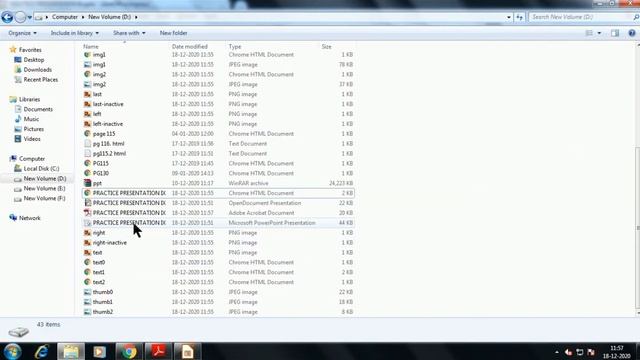Select the last PNG image file icon

(87, 94)
